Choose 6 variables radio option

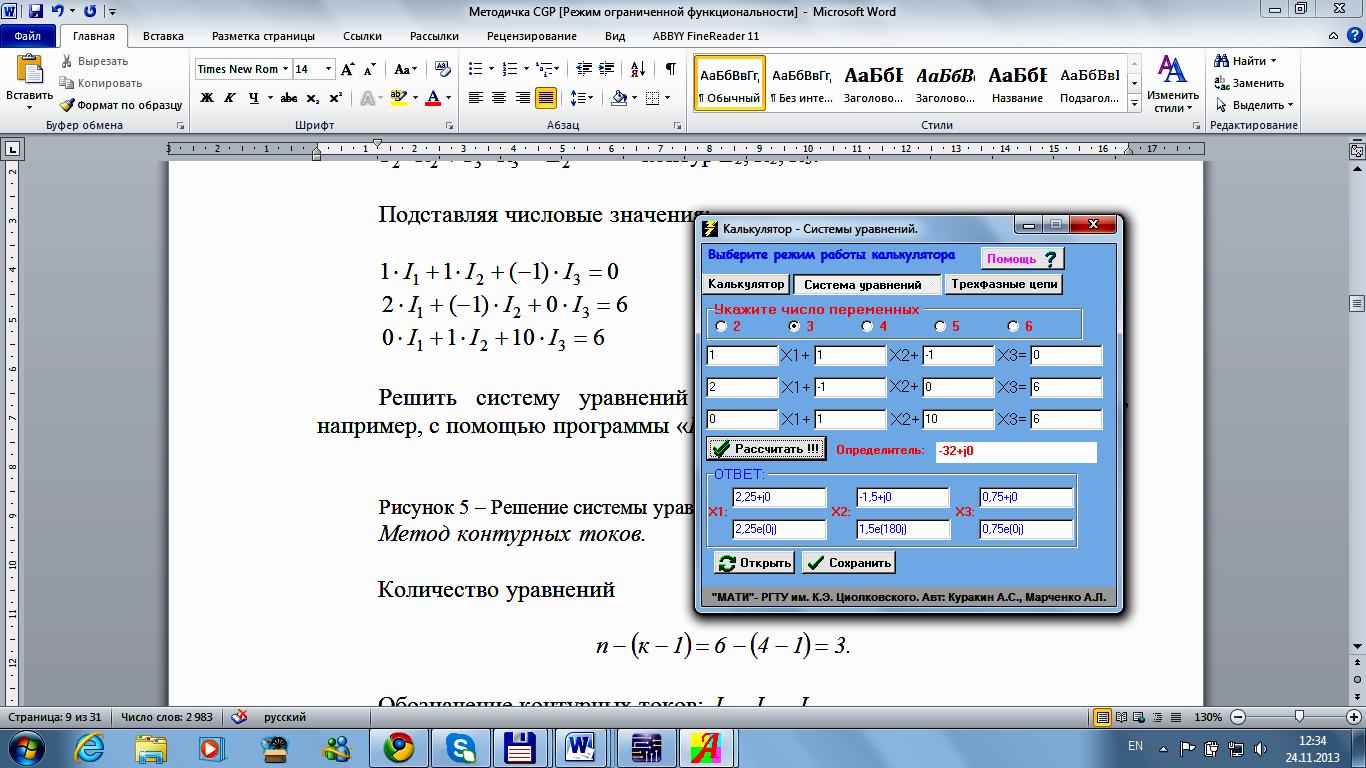tap(1013, 326)
